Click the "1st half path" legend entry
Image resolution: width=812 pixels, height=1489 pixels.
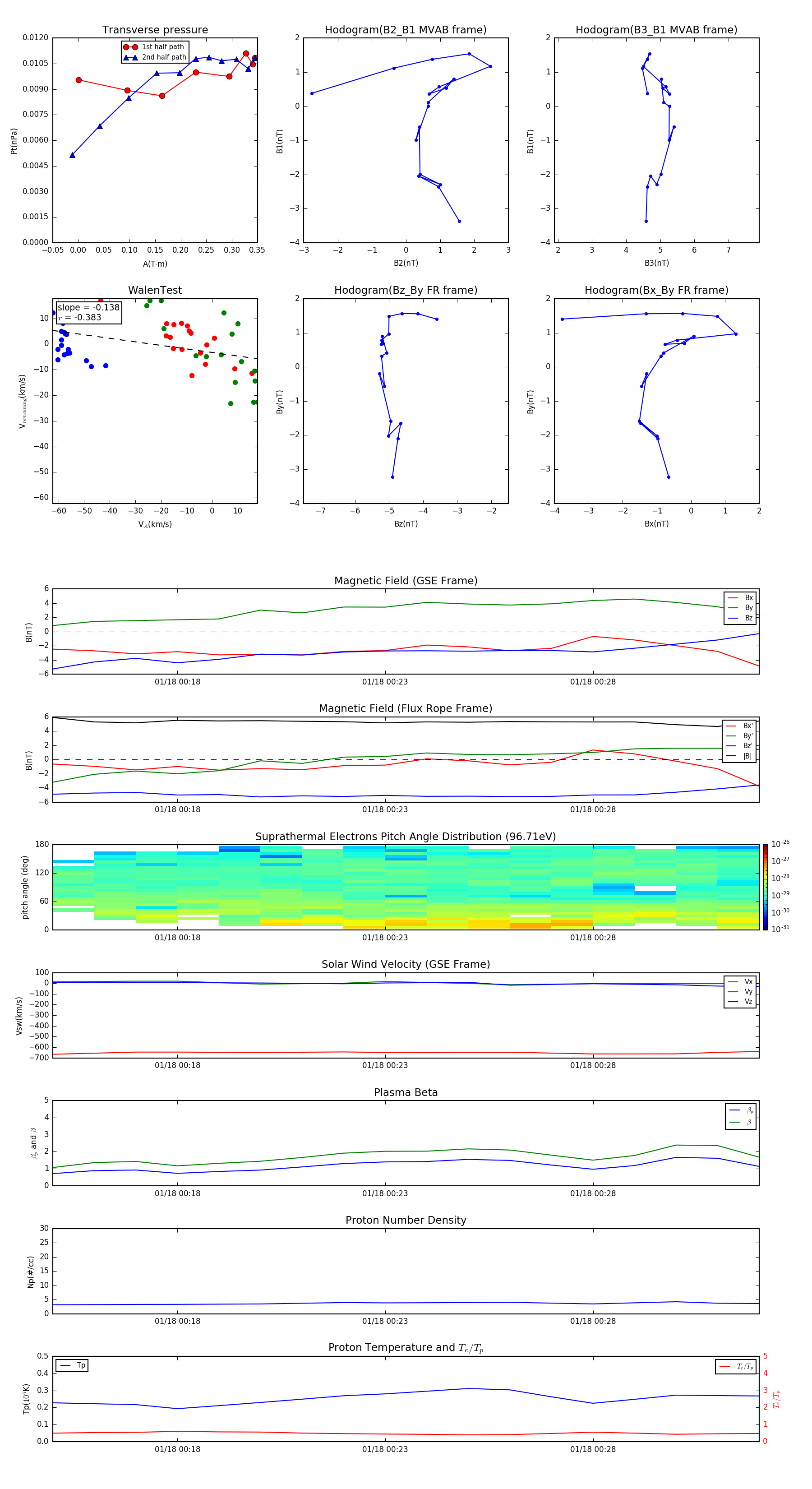pos(154,47)
